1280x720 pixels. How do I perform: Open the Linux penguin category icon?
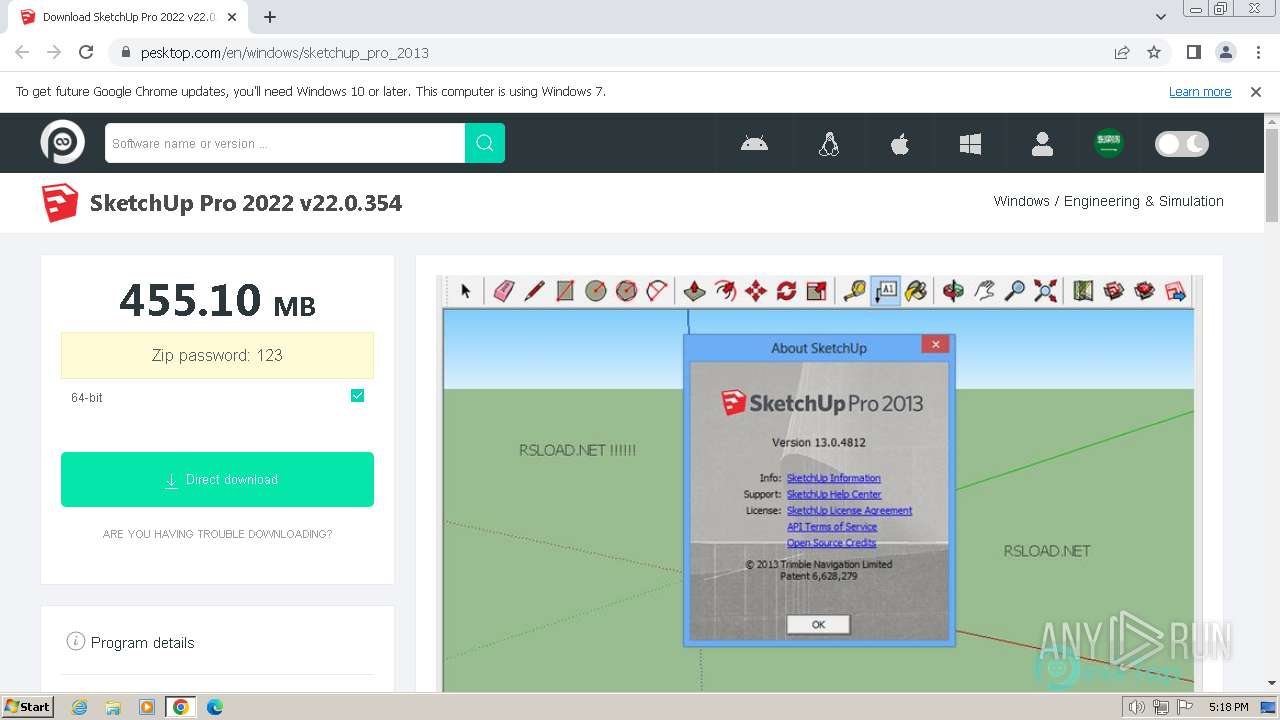point(828,144)
